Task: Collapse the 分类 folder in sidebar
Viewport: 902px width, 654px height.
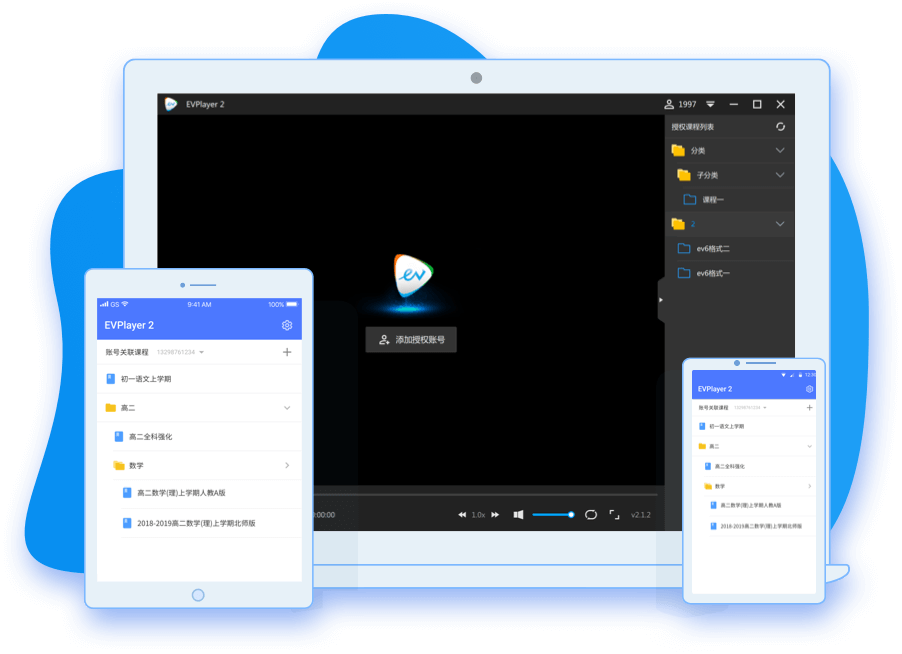Action: coord(780,149)
